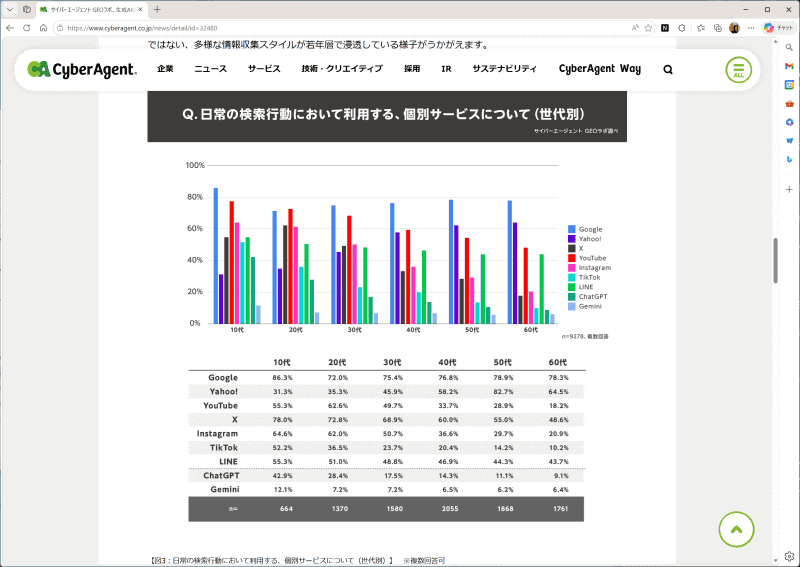Open the workspaces tab icon
The image size is (800, 567).
[x=27, y=9]
